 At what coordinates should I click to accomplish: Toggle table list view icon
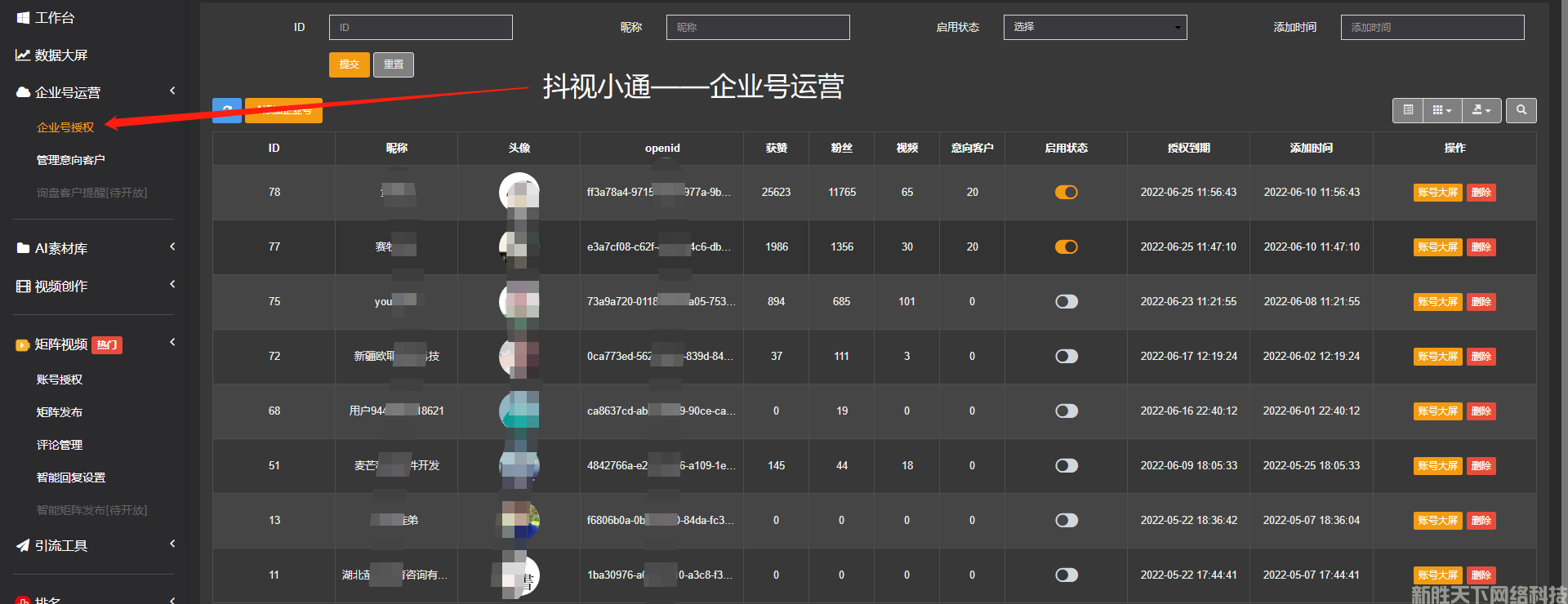coord(1407,110)
